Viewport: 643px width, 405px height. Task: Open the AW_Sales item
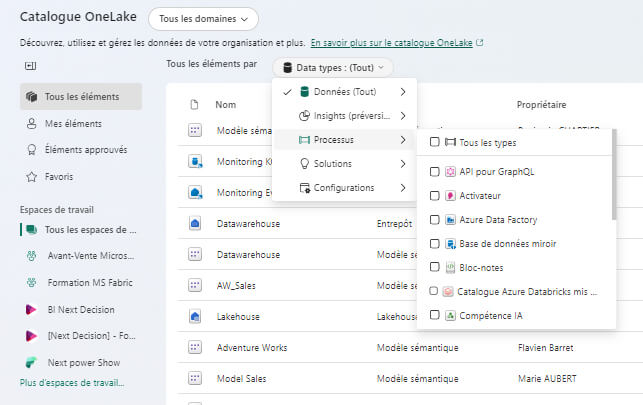[236, 286]
